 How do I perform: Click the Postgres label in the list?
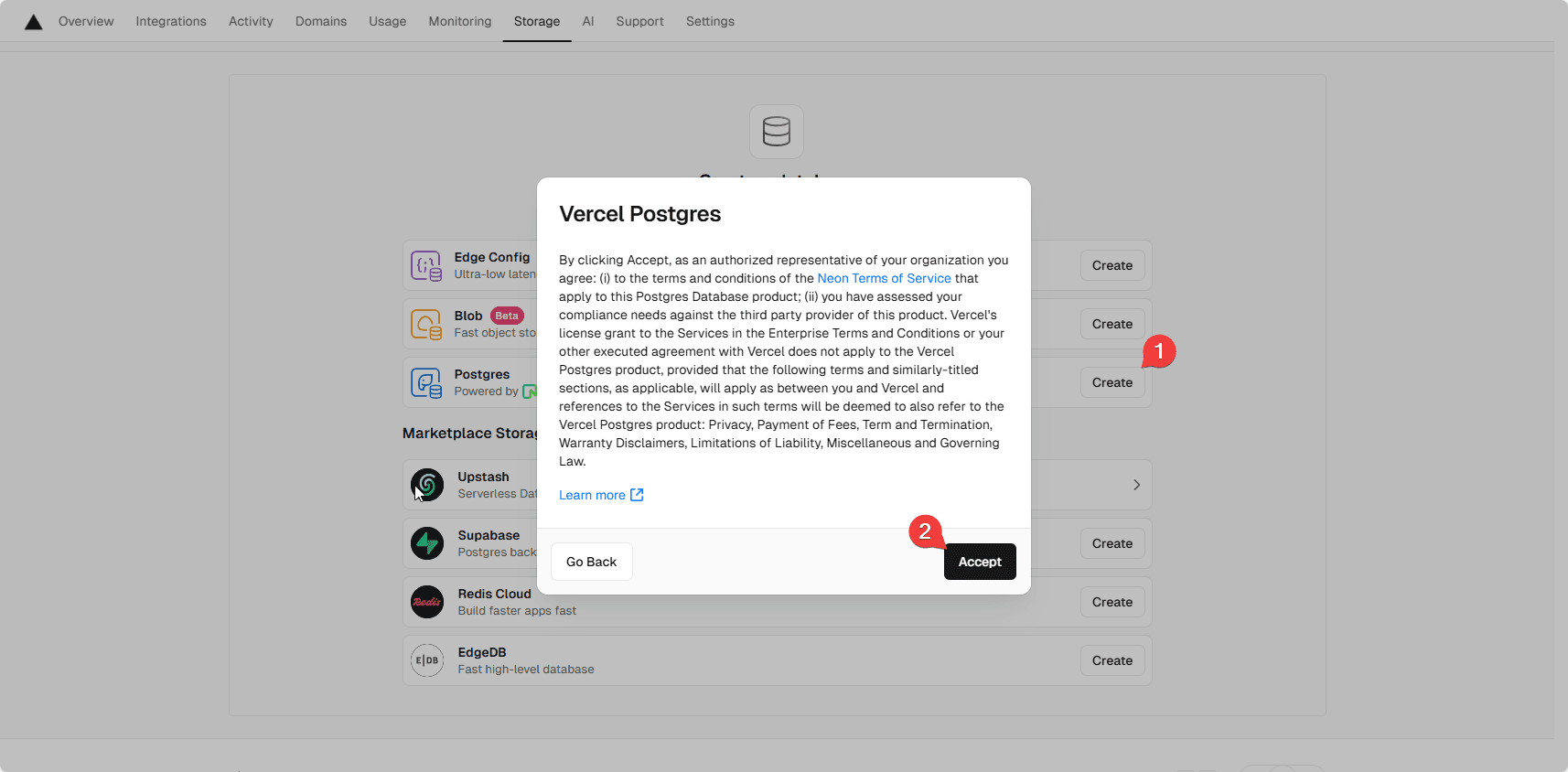482,374
